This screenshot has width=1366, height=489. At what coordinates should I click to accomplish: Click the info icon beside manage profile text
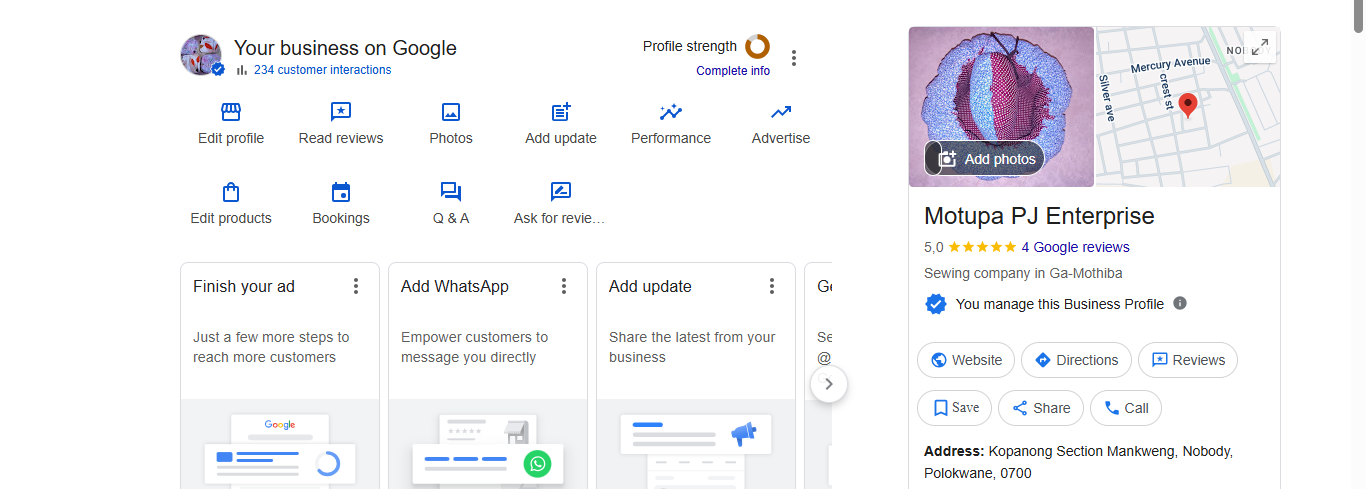click(x=1180, y=303)
